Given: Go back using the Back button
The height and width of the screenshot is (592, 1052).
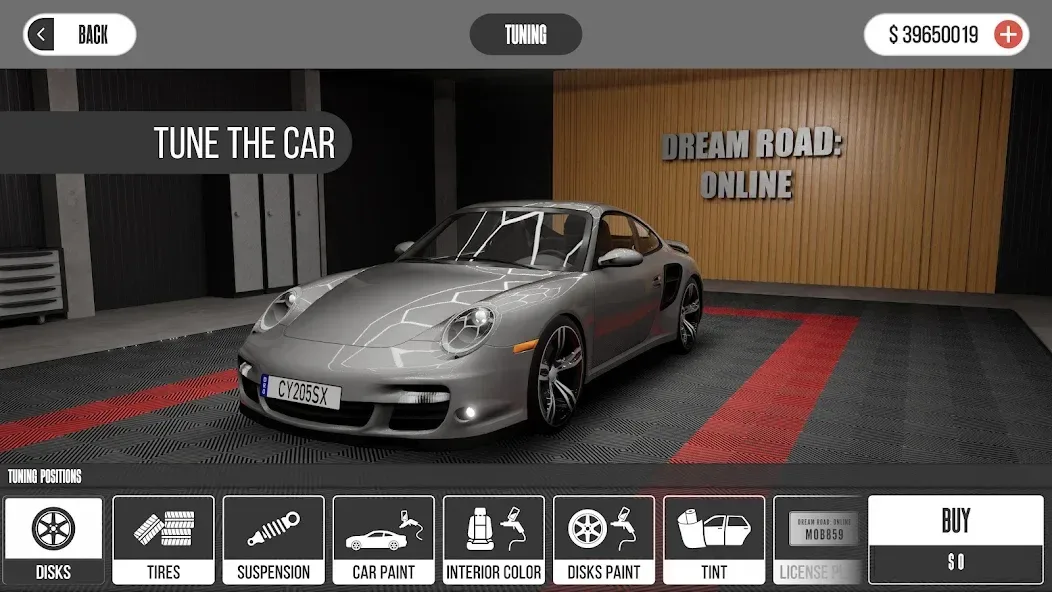Looking at the screenshot, I should (79, 34).
